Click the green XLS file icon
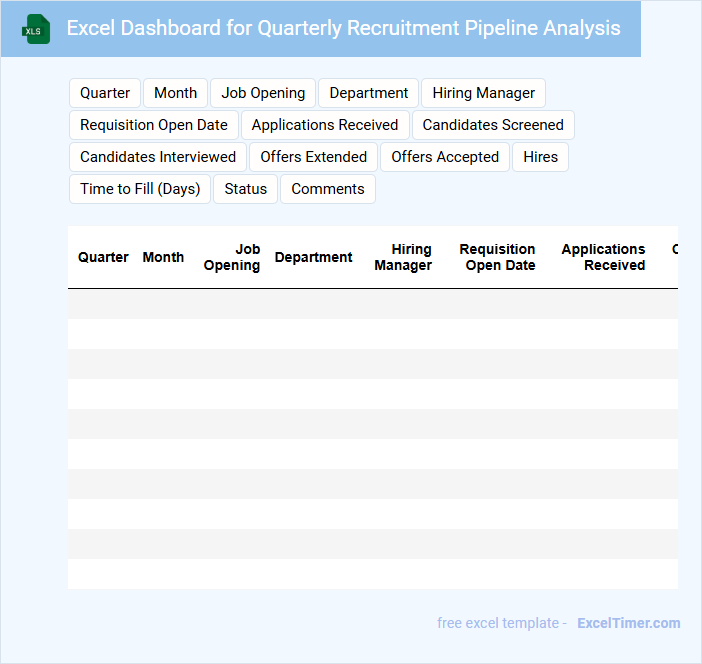Screen dimensions: 702x664 point(36,29)
